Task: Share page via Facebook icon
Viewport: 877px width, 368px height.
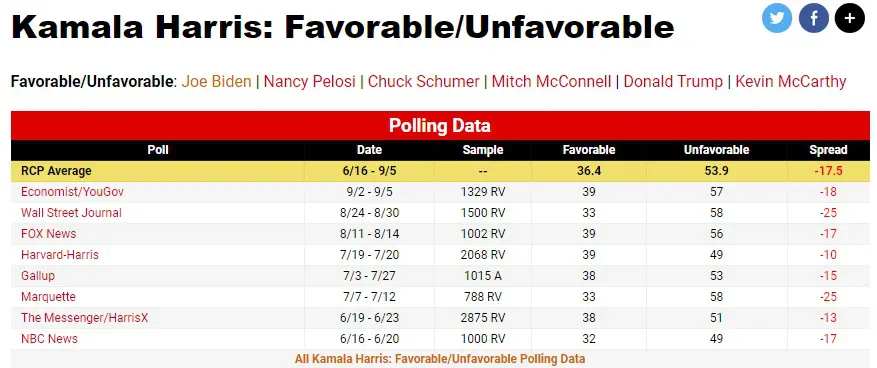Action: 813,18
